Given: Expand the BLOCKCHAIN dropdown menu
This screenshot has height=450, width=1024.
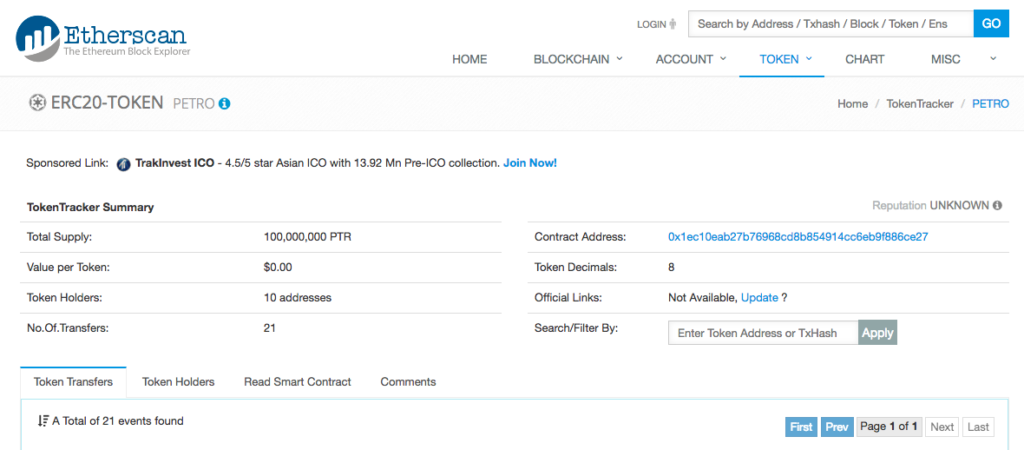Looking at the screenshot, I should 578,59.
